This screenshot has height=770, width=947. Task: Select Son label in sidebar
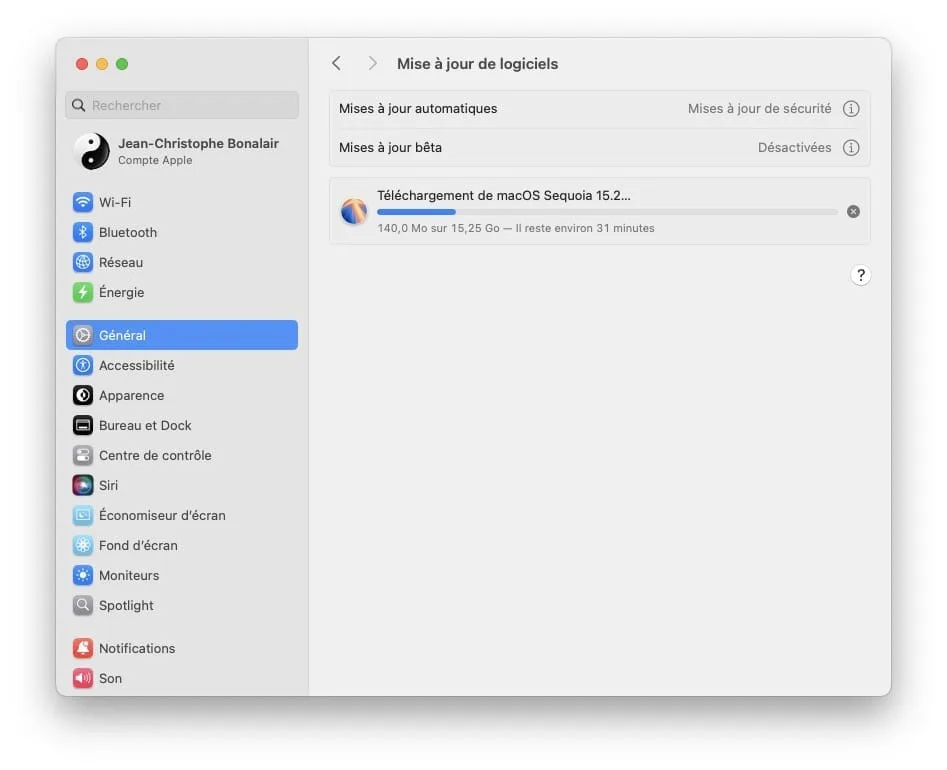111,679
